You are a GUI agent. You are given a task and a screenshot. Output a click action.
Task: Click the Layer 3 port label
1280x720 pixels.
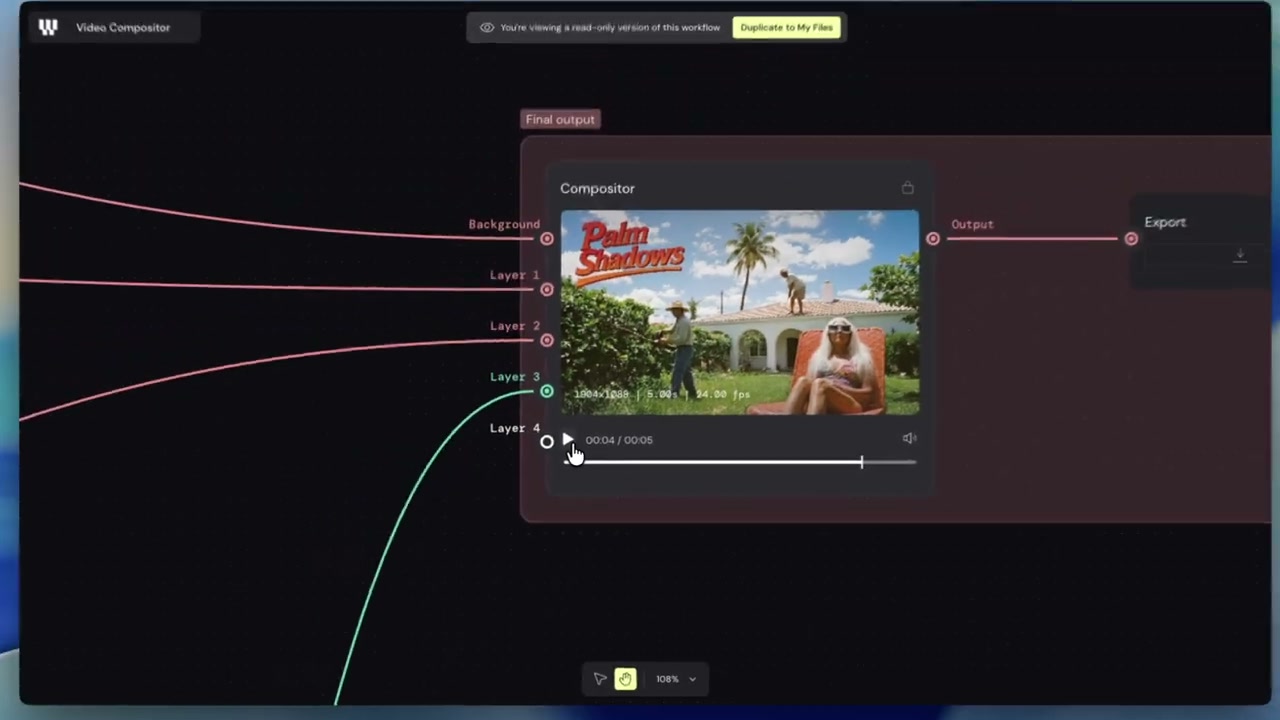pyautogui.click(x=514, y=377)
